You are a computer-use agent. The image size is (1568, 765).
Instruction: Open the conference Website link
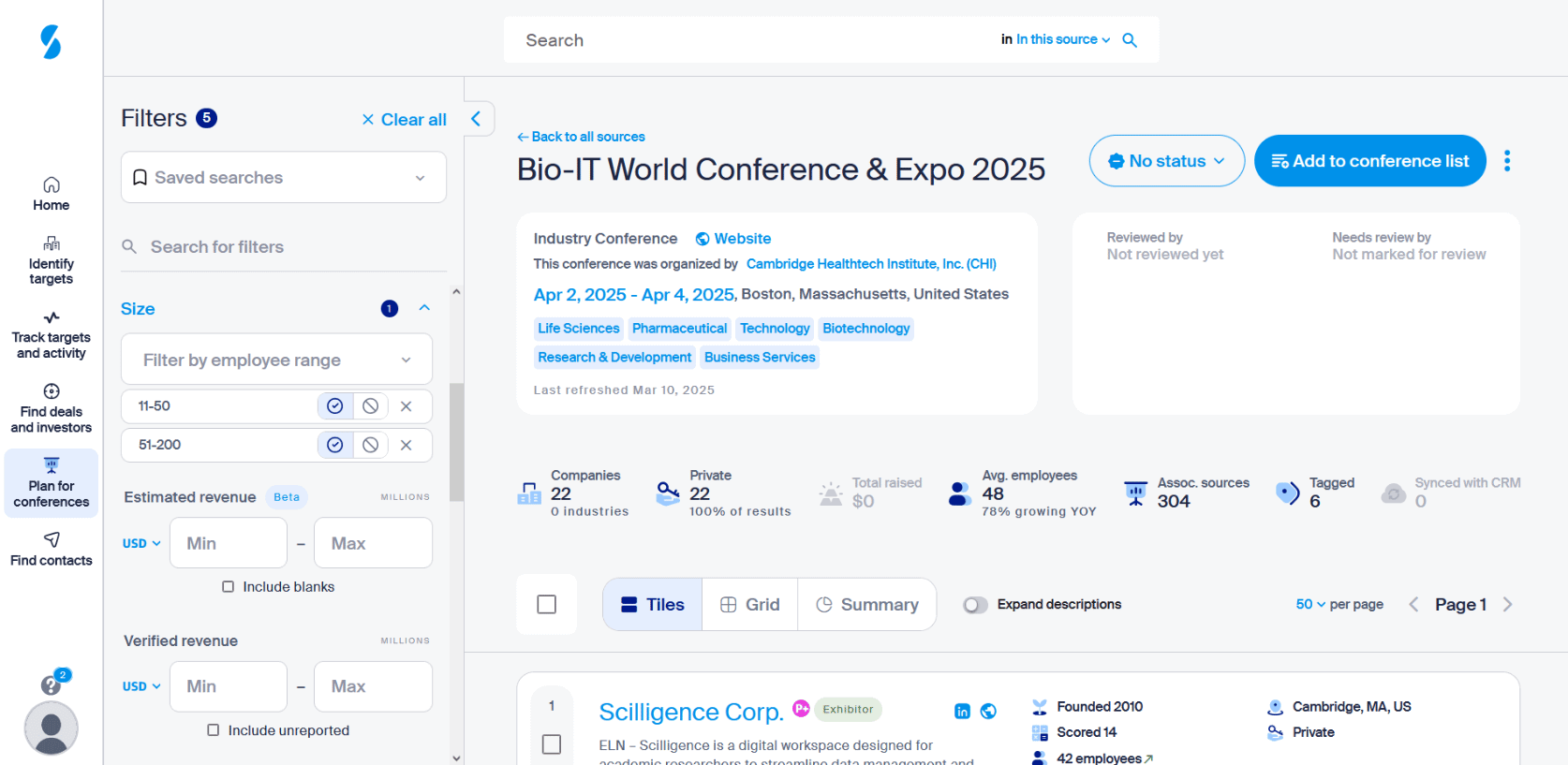click(733, 239)
